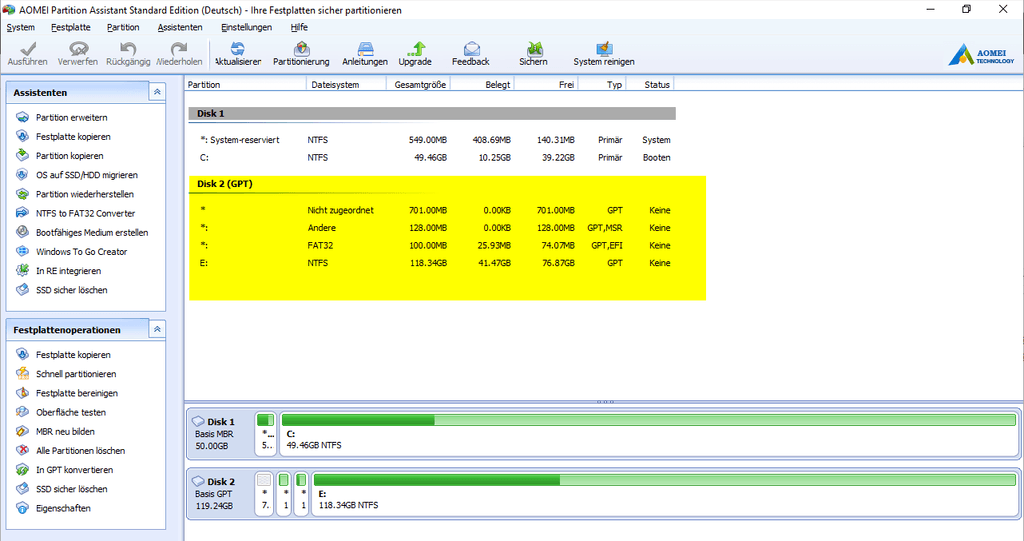Click the In GPT konvertieren icon
1024x541 pixels.
click(x=22, y=470)
